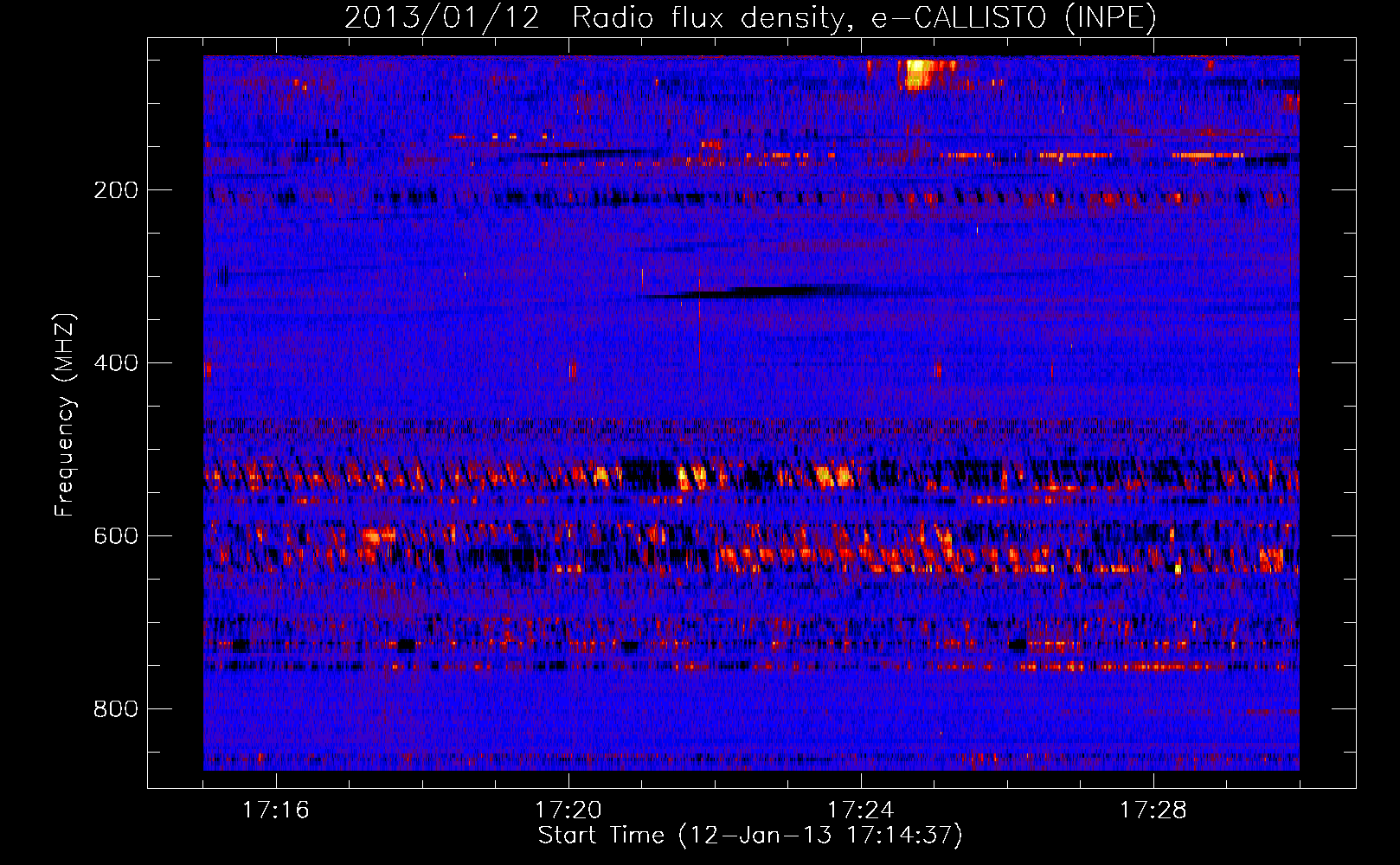
Task: Click the 17:24 time tick label
Action: pos(861,811)
